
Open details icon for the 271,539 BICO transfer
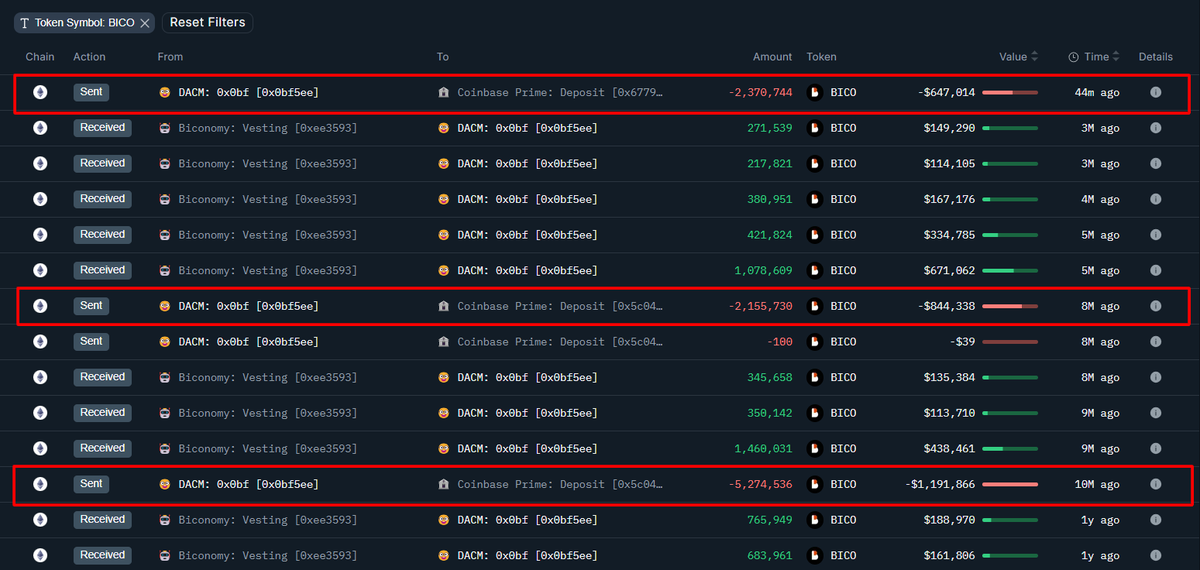(1155, 128)
